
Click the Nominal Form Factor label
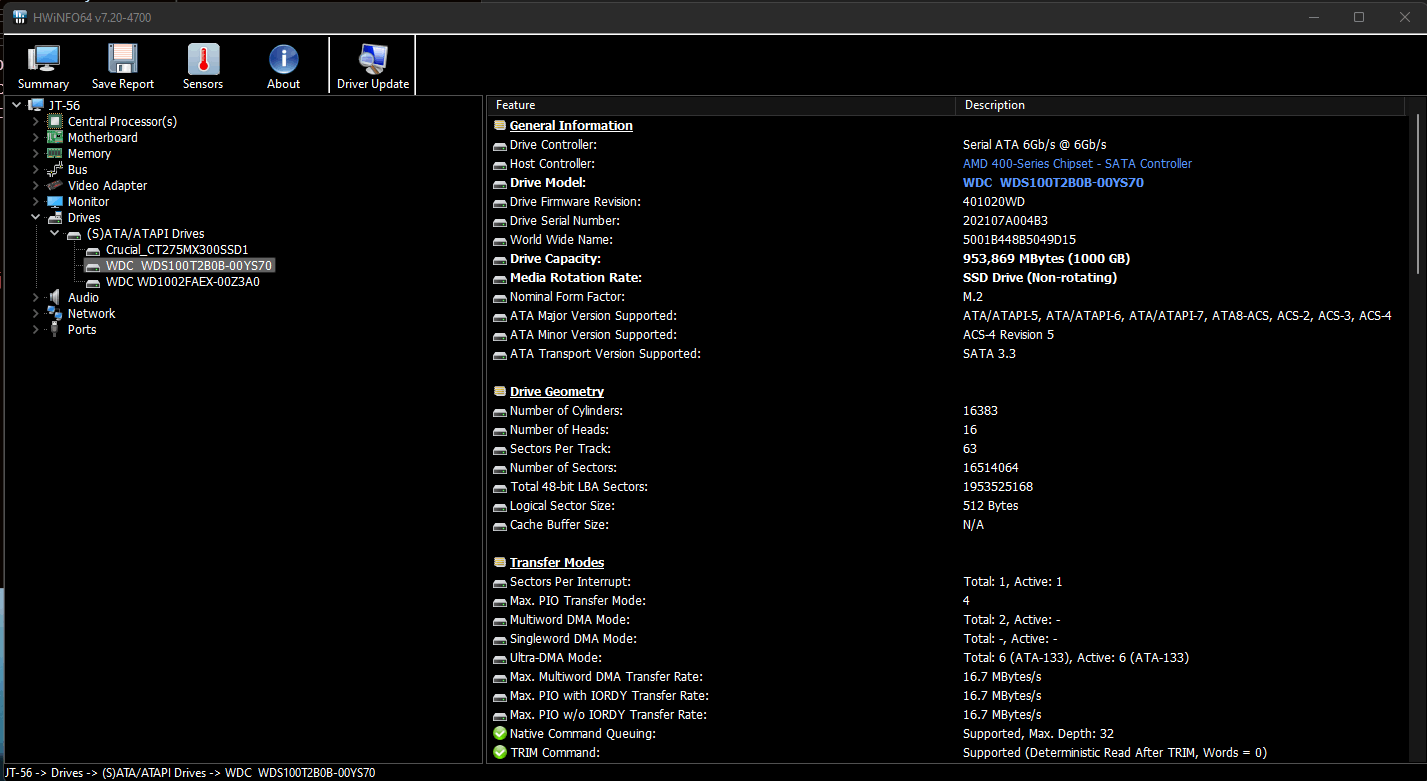point(567,296)
